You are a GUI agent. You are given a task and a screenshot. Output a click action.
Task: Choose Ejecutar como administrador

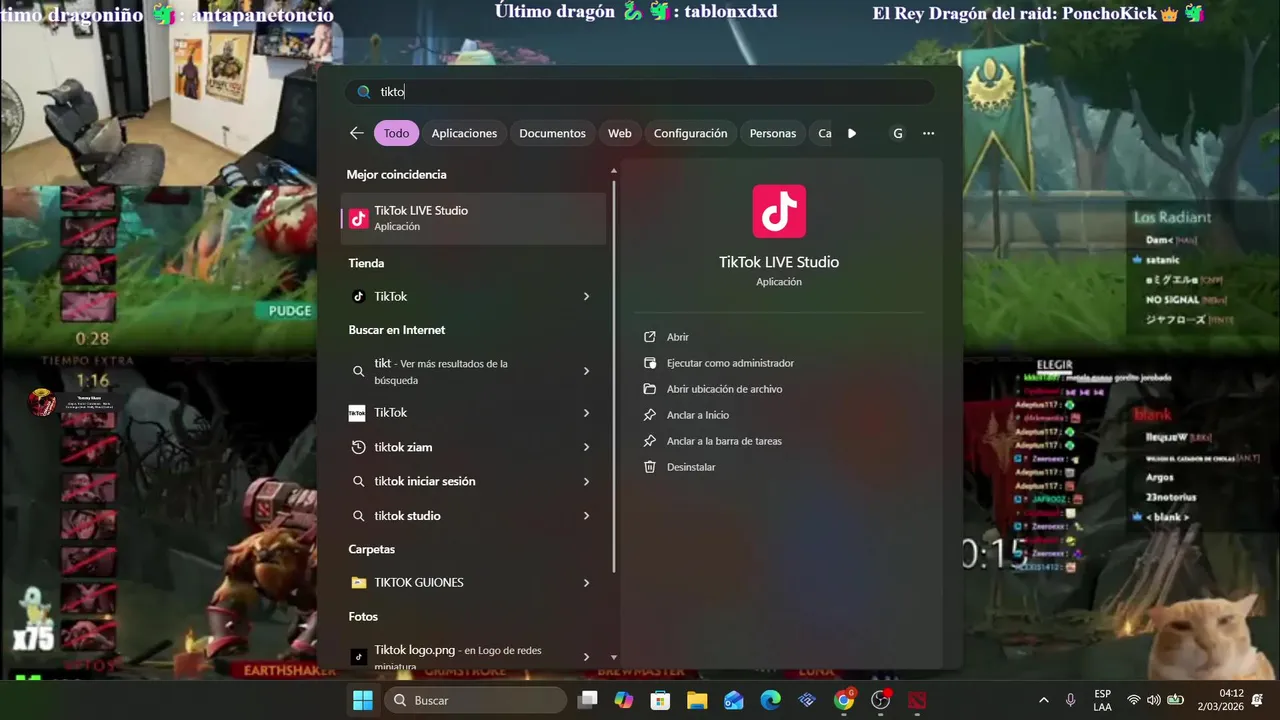(x=730, y=363)
